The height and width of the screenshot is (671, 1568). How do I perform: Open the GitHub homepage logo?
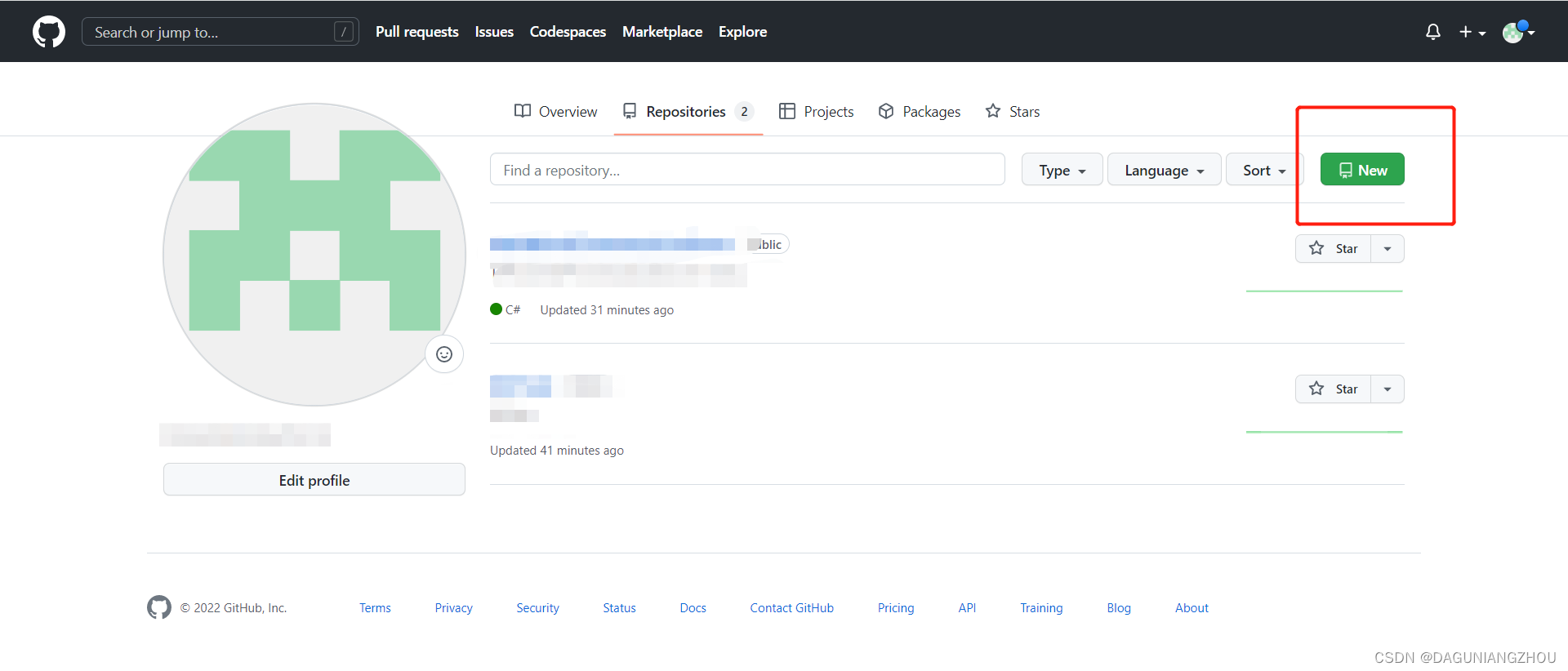click(49, 32)
